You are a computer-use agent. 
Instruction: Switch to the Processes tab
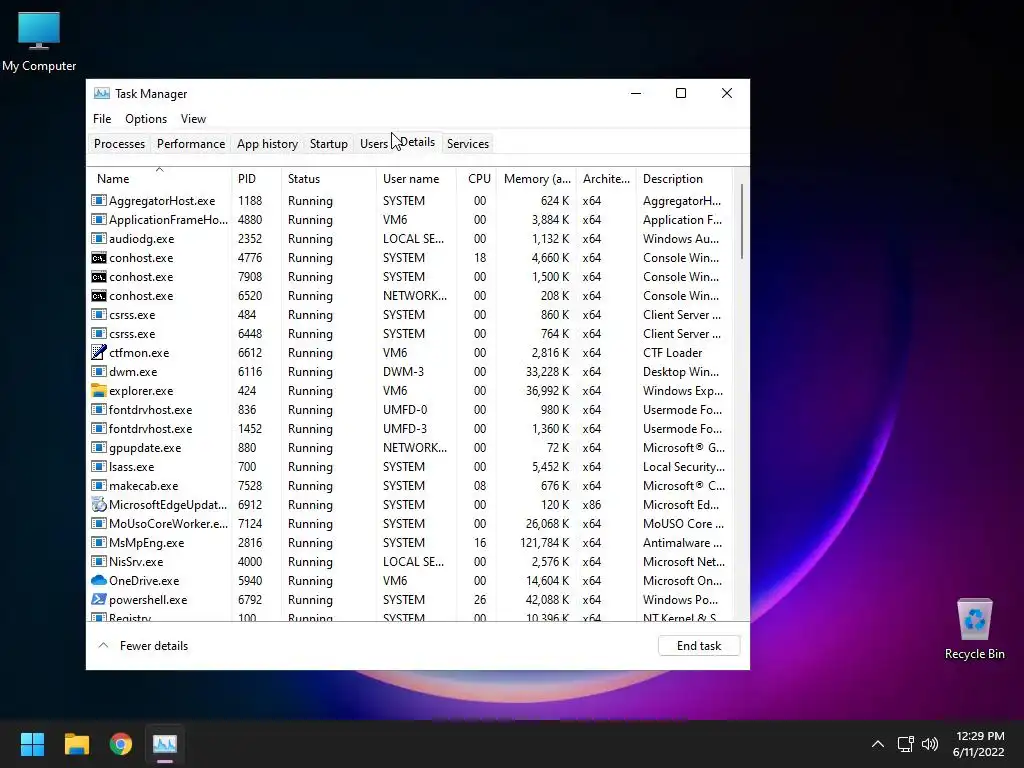point(120,144)
